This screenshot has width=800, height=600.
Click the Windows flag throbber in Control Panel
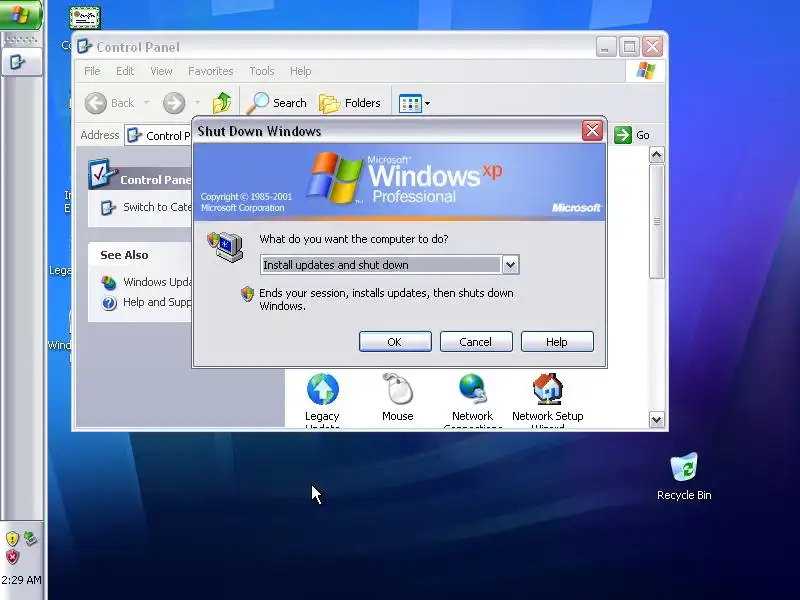tap(646, 71)
